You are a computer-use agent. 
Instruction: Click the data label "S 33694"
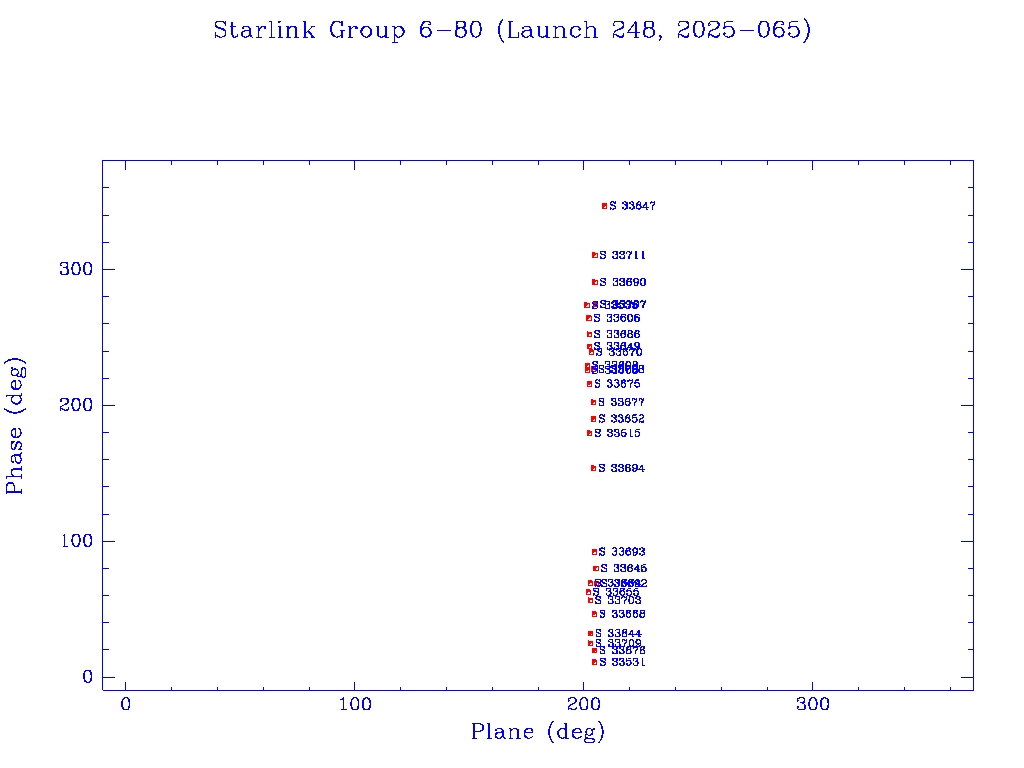tap(622, 468)
